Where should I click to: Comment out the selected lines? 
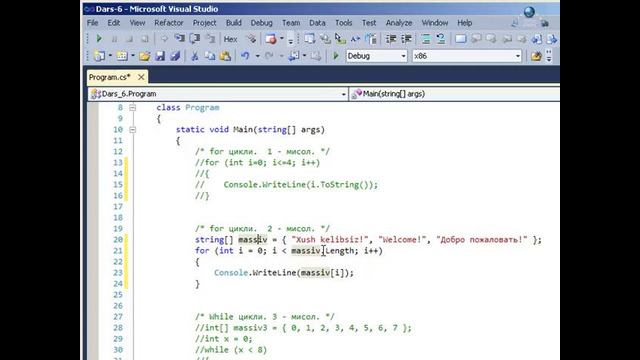(x=426, y=39)
